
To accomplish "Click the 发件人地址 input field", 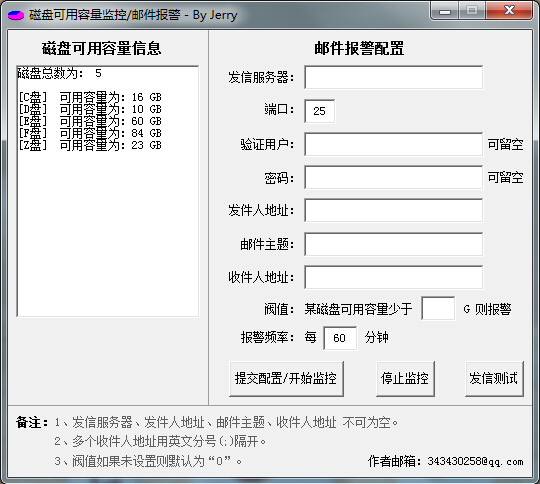I will tap(393, 210).
